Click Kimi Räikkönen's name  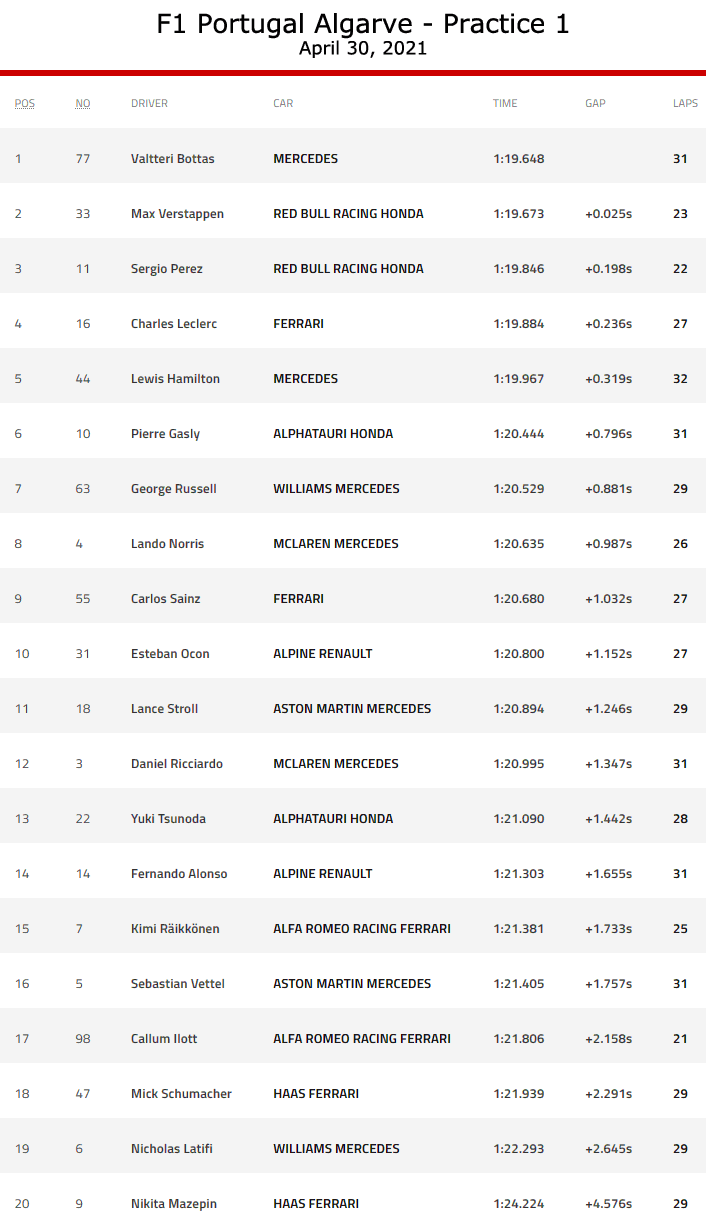click(x=175, y=929)
